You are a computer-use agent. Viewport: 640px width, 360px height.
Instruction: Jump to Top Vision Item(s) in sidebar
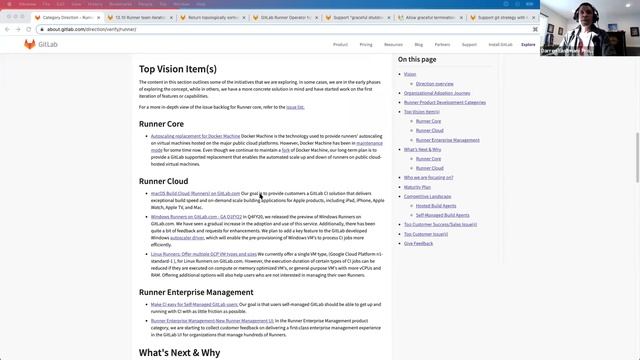coord(422,112)
